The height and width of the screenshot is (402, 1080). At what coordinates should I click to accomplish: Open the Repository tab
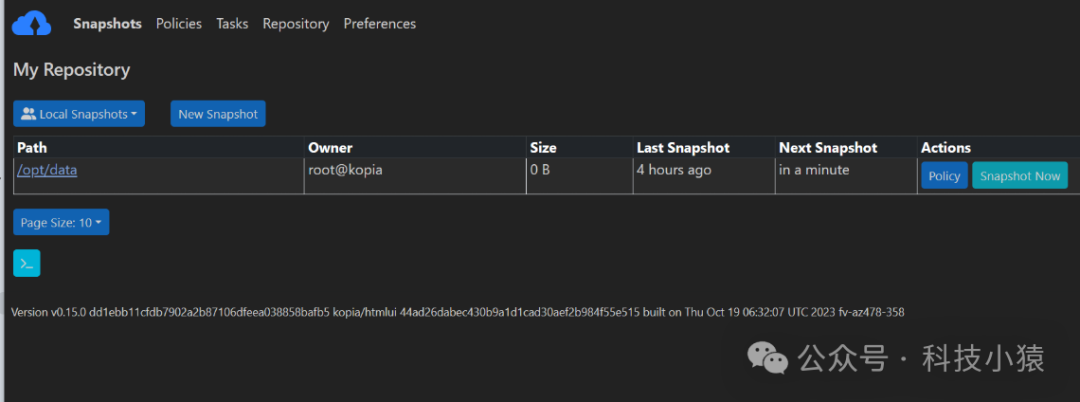[x=296, y=23]
